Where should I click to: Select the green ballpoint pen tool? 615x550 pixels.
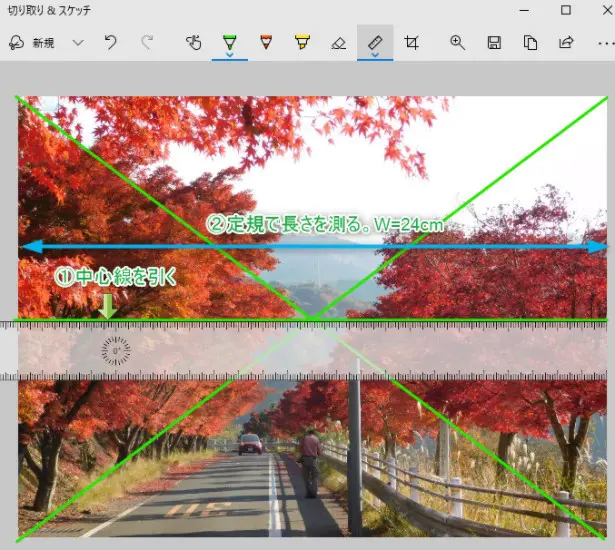229,41
